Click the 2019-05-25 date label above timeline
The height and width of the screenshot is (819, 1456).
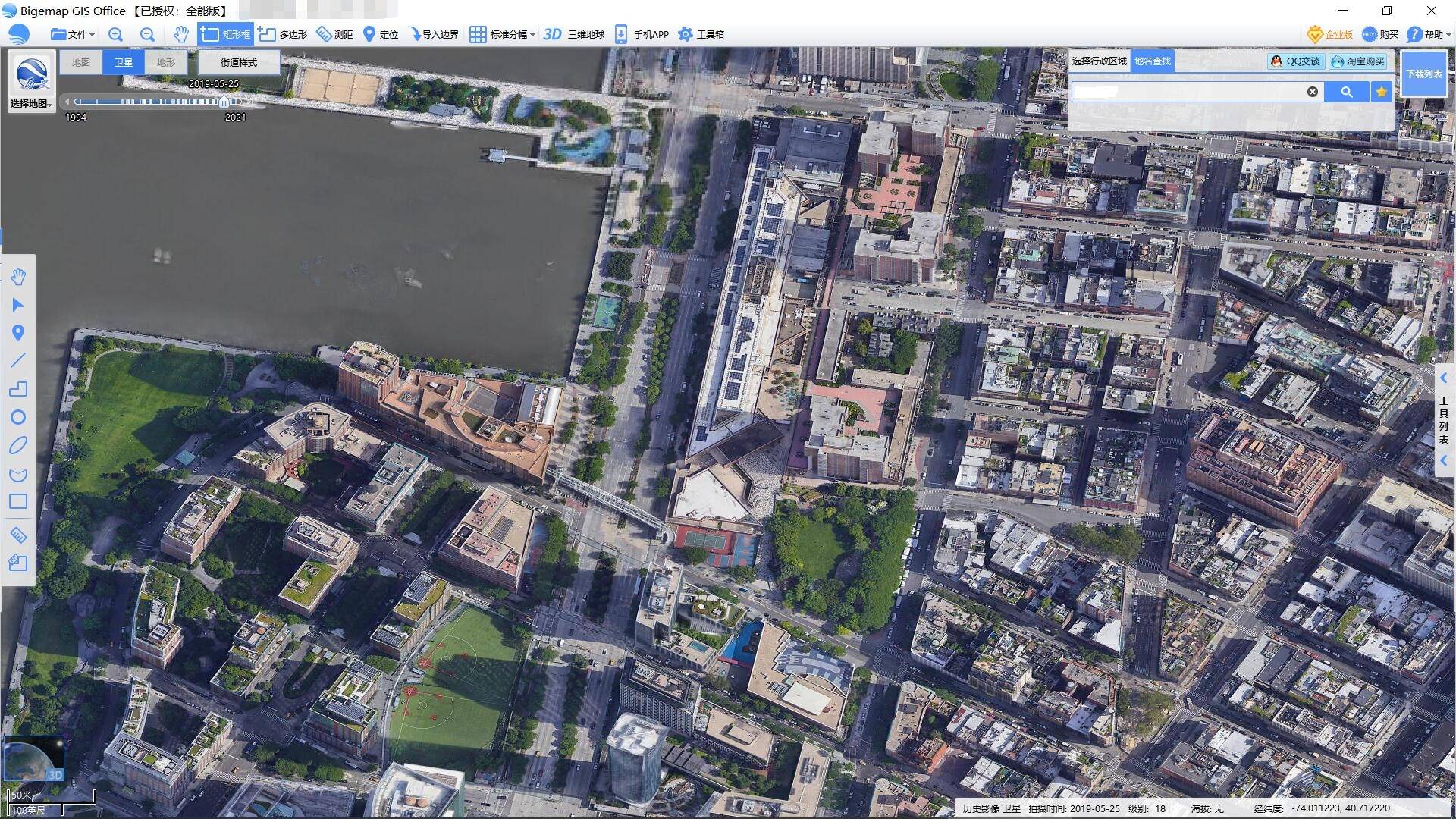[213, 84]
